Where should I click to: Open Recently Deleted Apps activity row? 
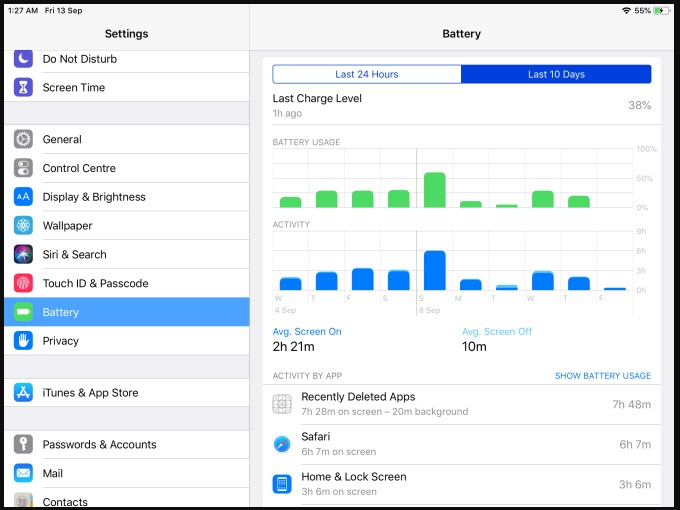click(x=461, y=404)
